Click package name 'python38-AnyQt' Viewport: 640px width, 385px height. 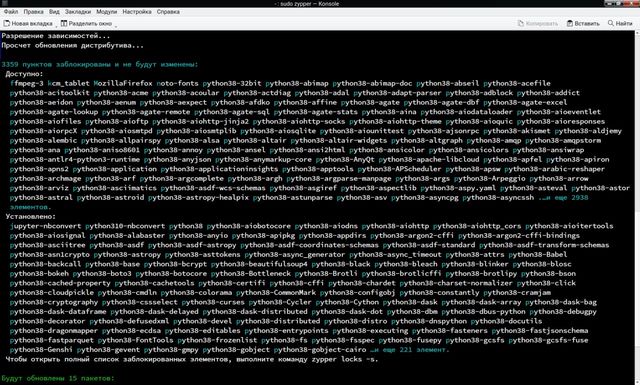[345, 160]
